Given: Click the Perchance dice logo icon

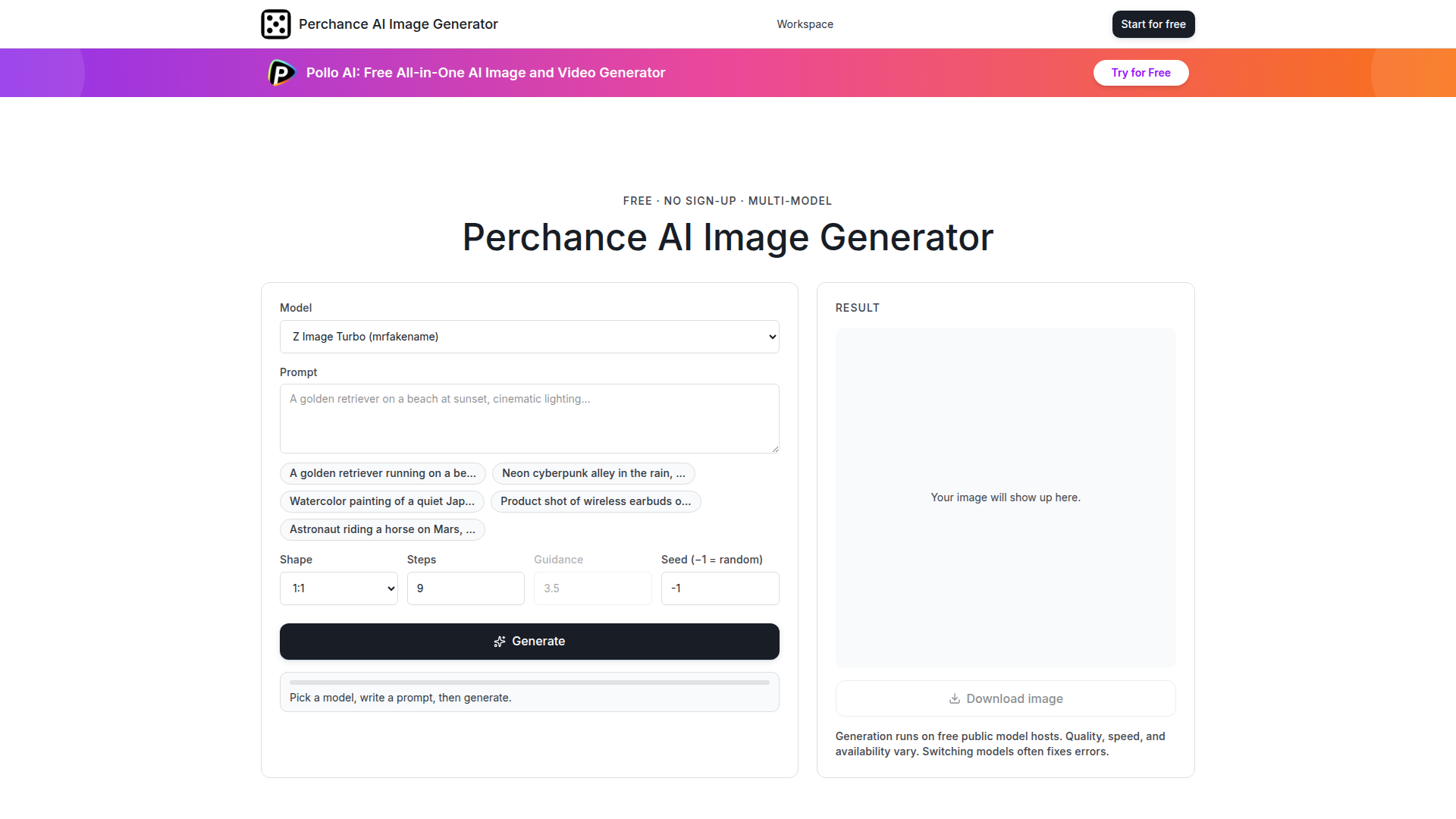Looking at the screenshot, I should click(276, 24).
